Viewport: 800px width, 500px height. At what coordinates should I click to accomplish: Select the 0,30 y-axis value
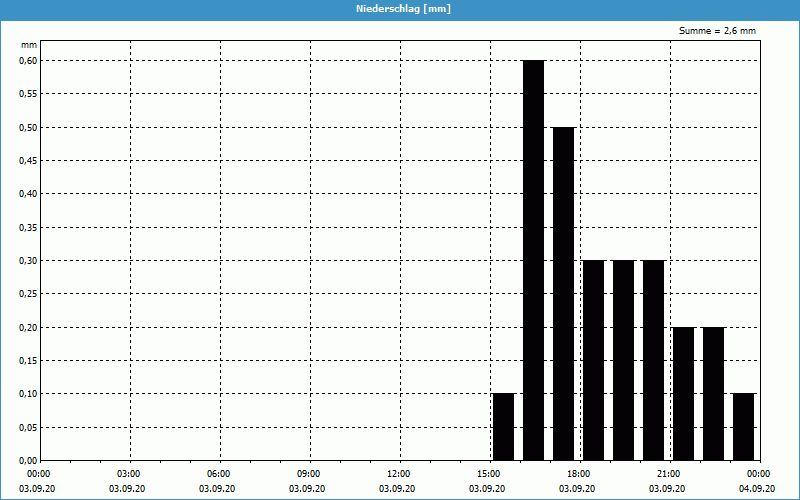click(28, 261)
